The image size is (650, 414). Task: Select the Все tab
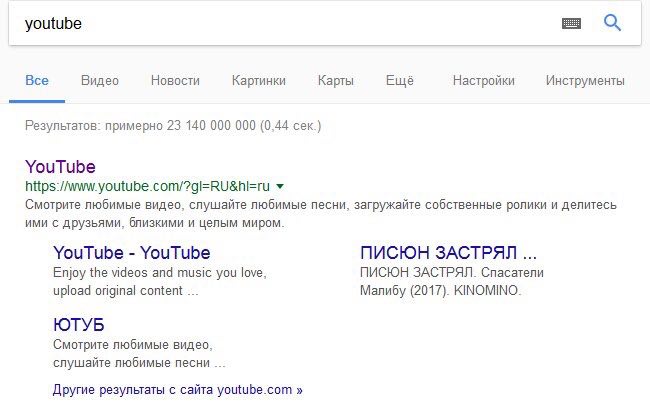pyautogui.click(x=37, y=80)
